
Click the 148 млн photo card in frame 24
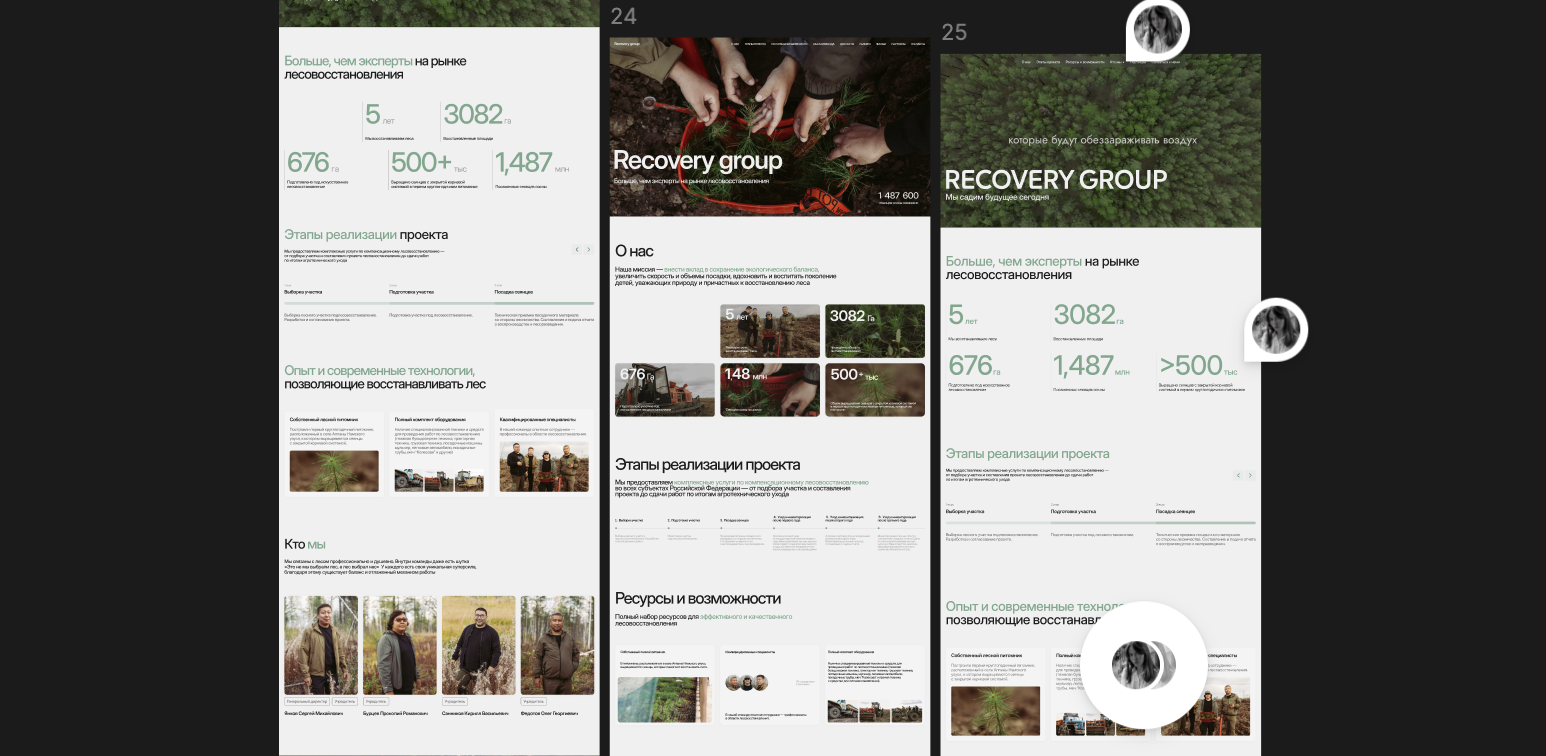pyautogui.click(x=770, y=390)
